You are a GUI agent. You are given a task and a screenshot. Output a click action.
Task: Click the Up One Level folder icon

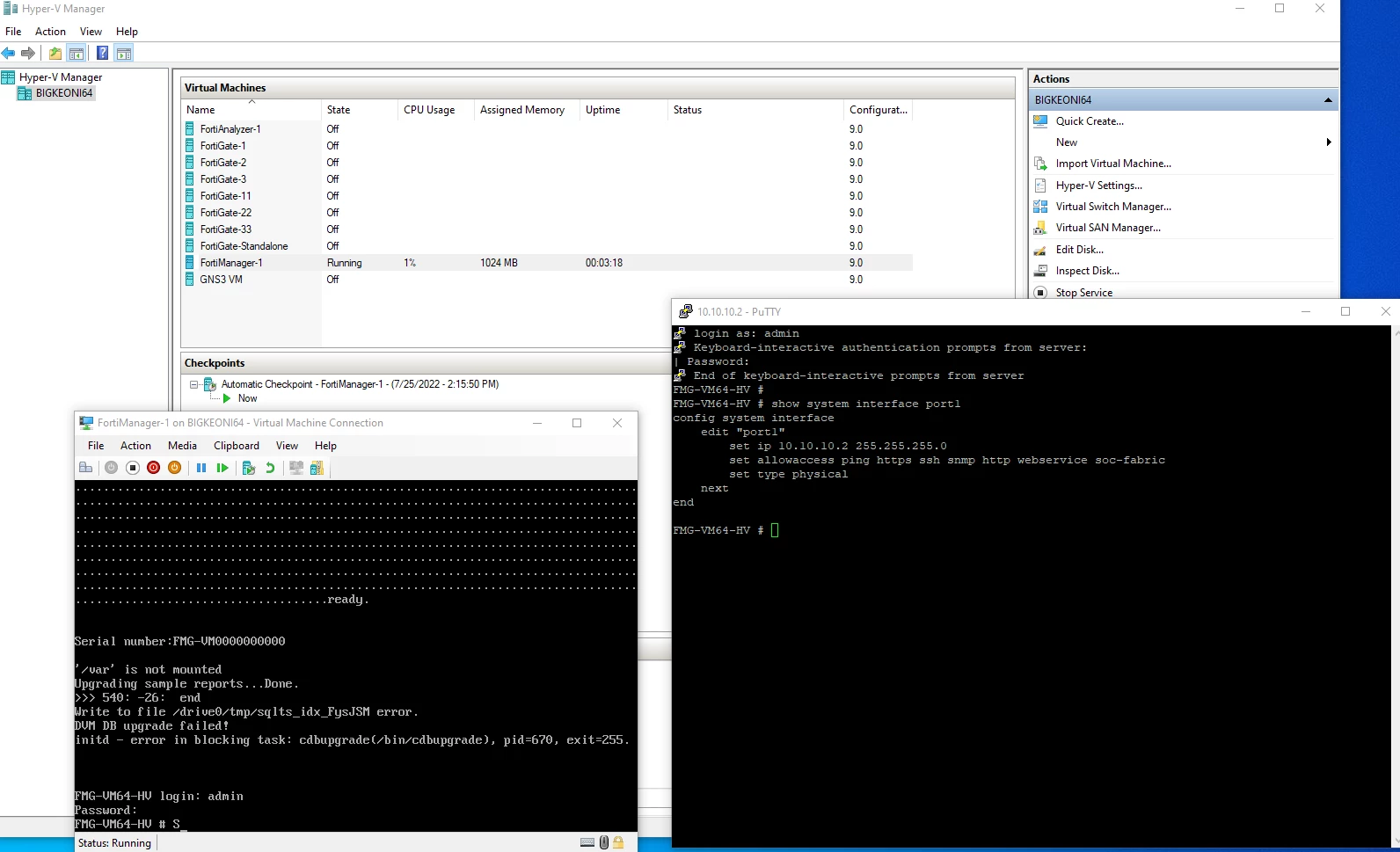tap(55, 54)
